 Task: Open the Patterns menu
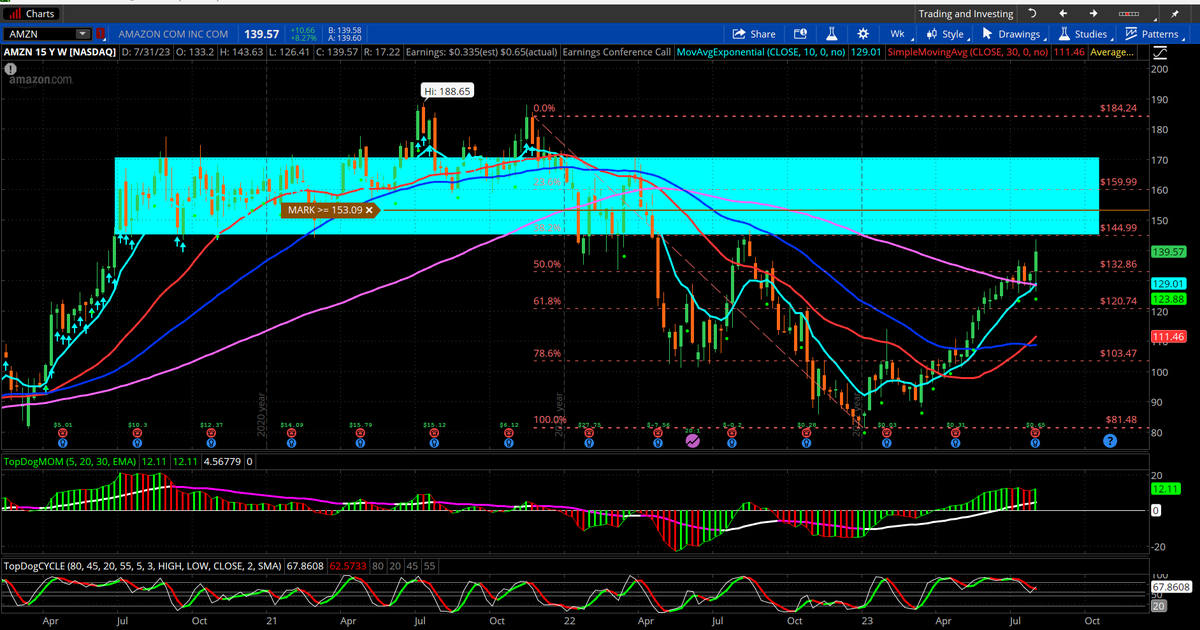1154,34
